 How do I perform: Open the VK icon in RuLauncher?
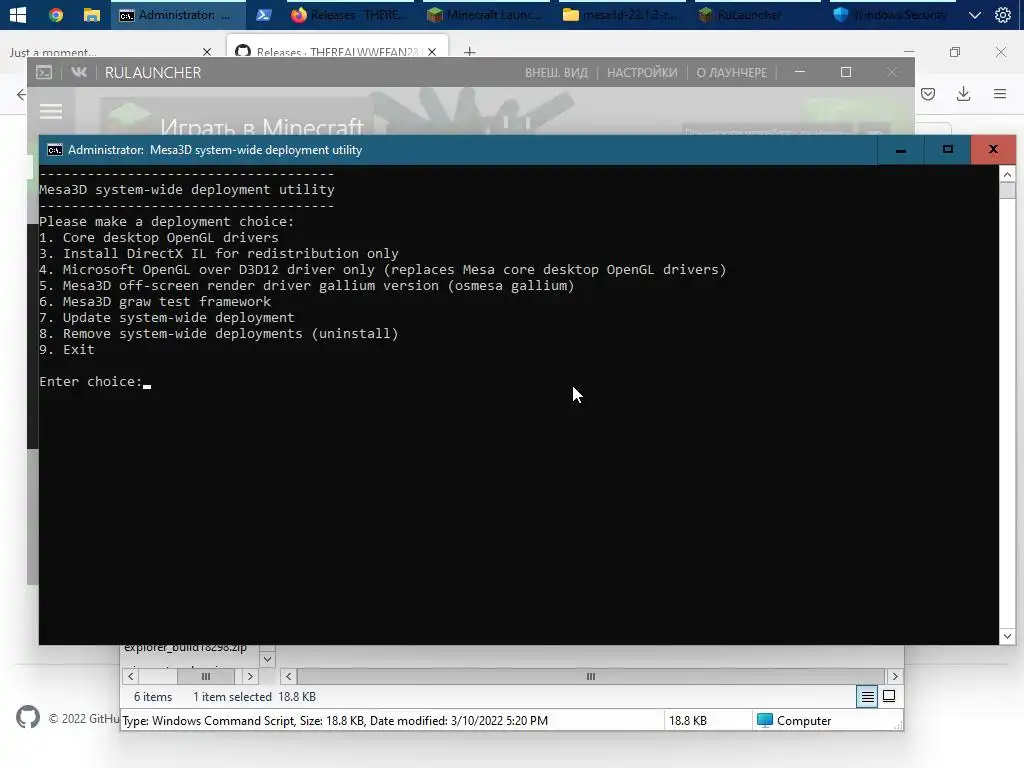(x=79, y=72)
